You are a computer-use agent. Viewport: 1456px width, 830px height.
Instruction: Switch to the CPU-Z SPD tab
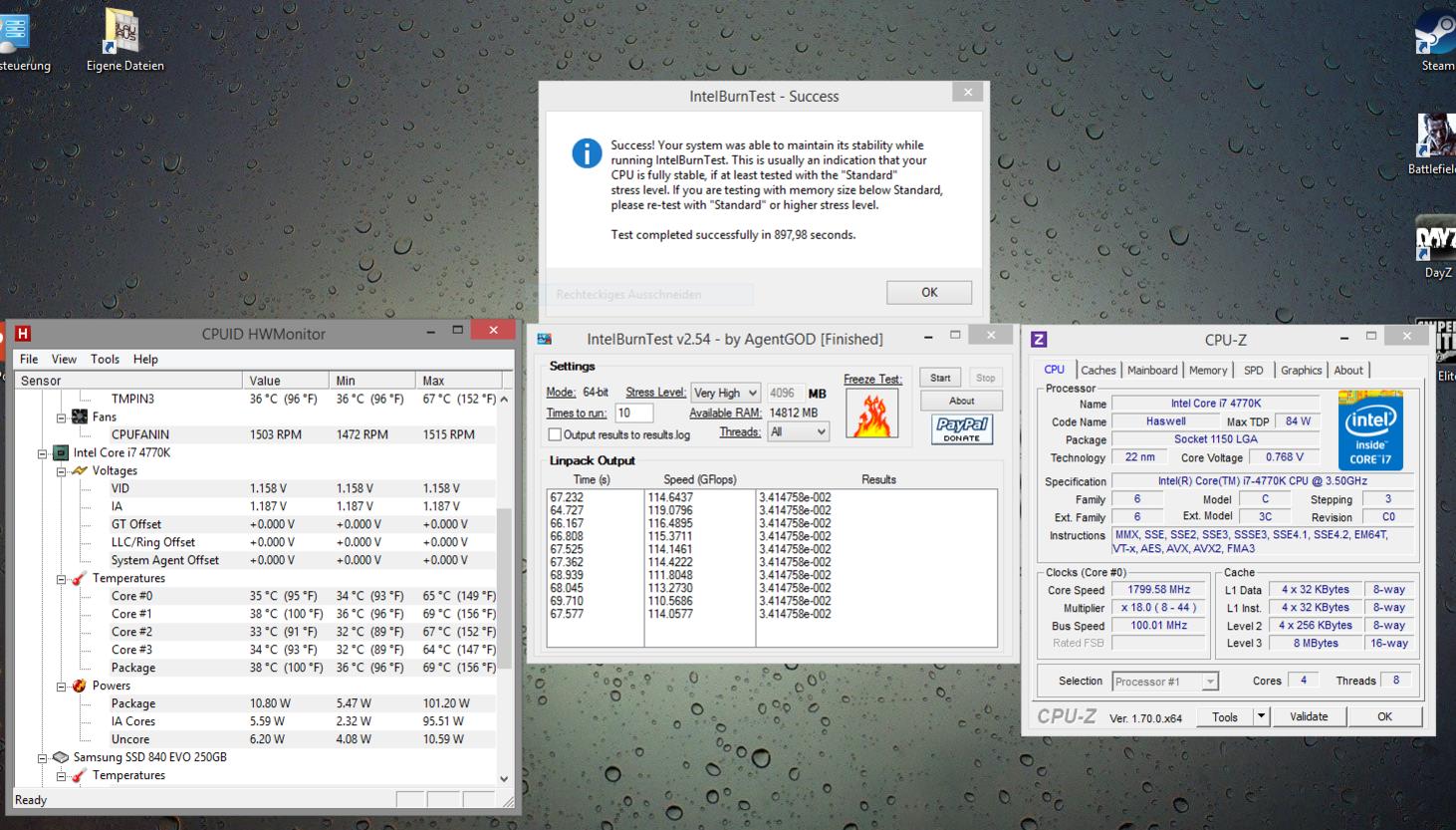coord(1254,370)
